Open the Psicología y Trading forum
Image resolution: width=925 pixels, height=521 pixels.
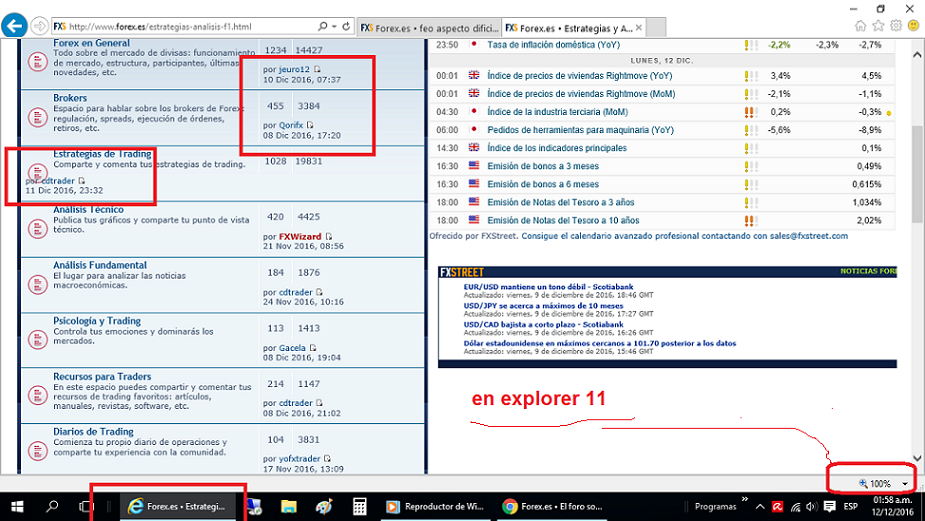tap(97, 321)
